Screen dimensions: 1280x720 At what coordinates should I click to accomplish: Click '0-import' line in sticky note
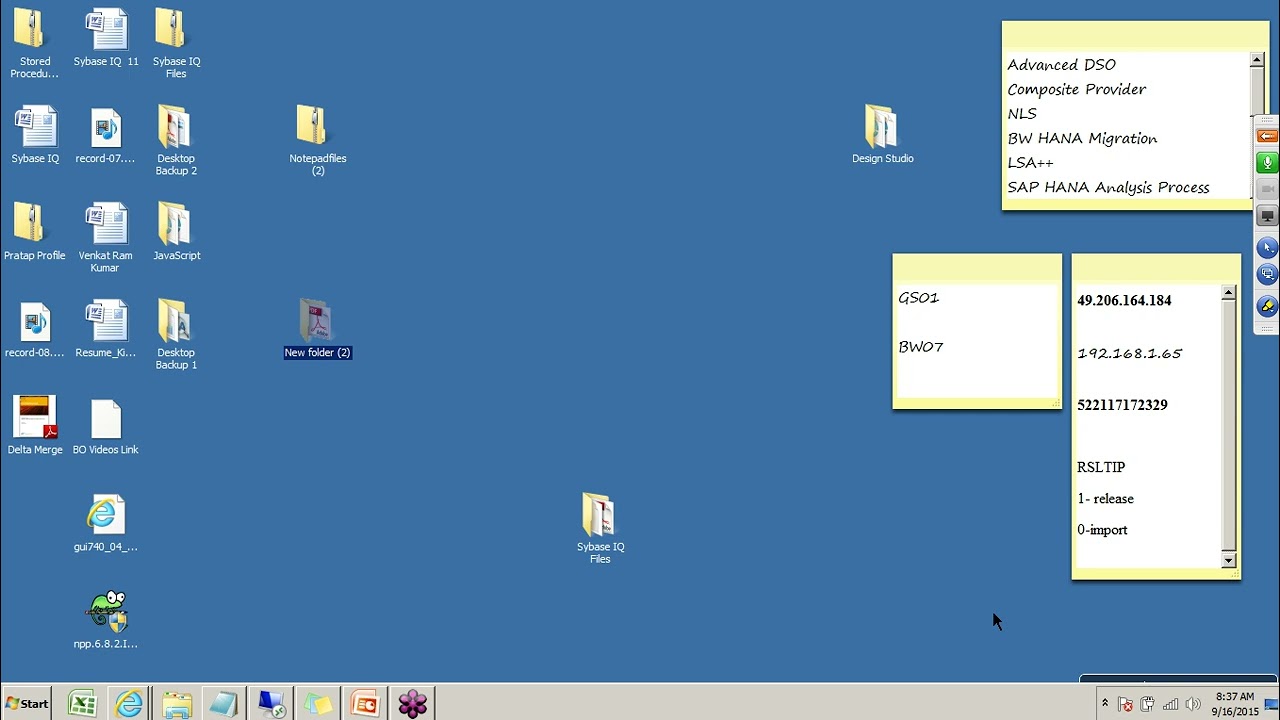point(1102,530)
